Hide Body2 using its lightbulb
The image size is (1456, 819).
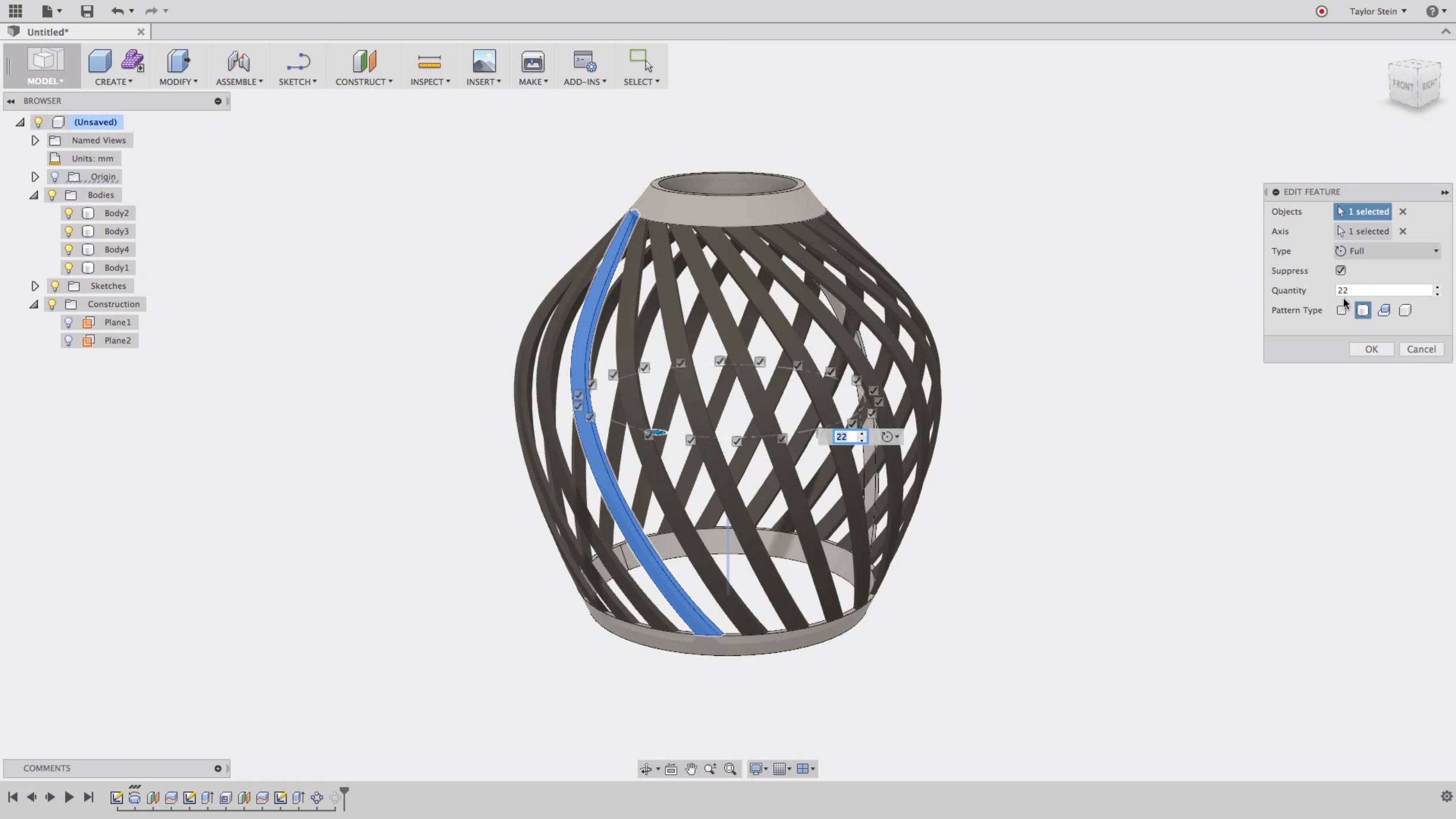[x=69, y=213]
